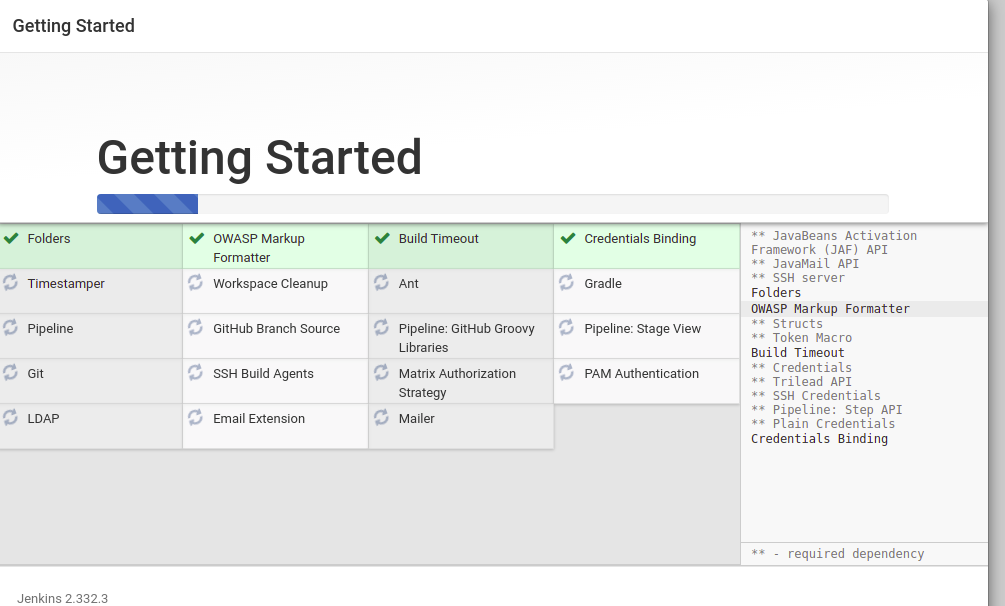1005x606 pixels.
Task: Click the installation progress bar
Action: click(x=492, y=204)
